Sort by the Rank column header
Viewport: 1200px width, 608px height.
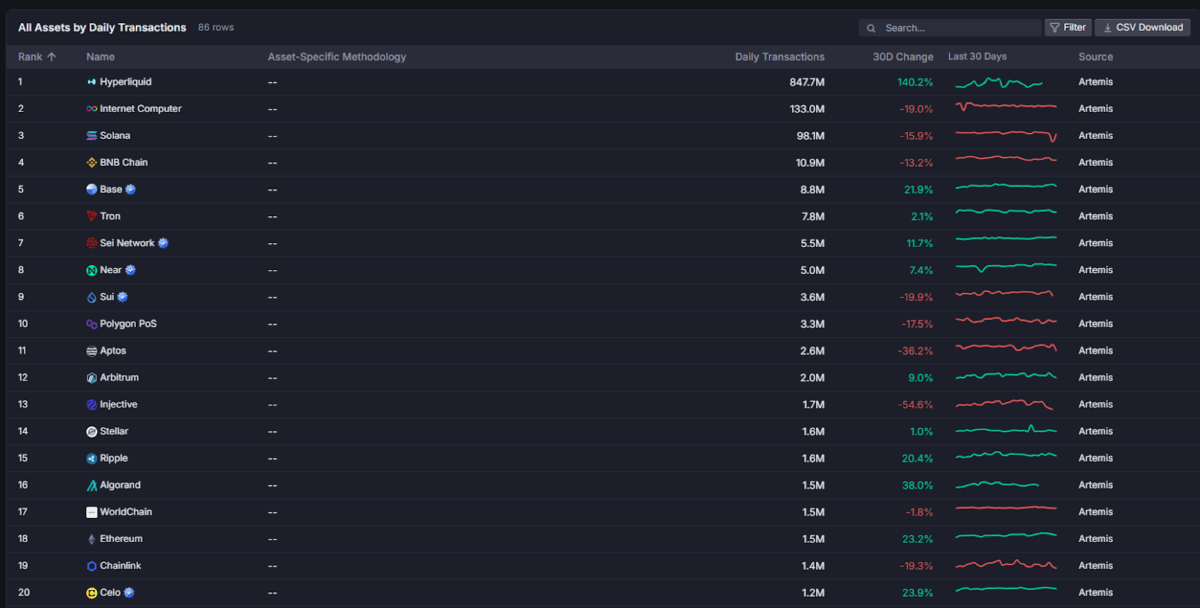37,57
